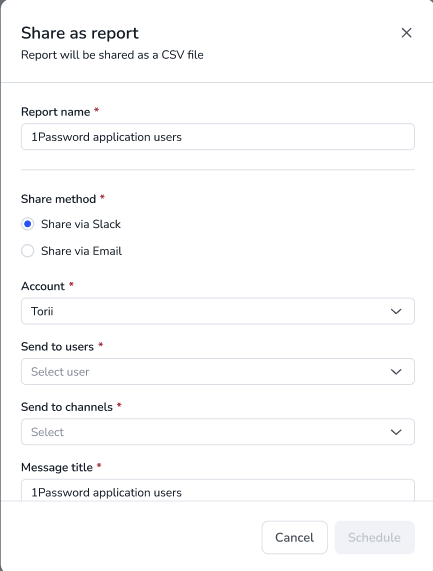Select the Share via Slack radio button
The height and width of the screenshot is (571, 433).
pos(28,224)
